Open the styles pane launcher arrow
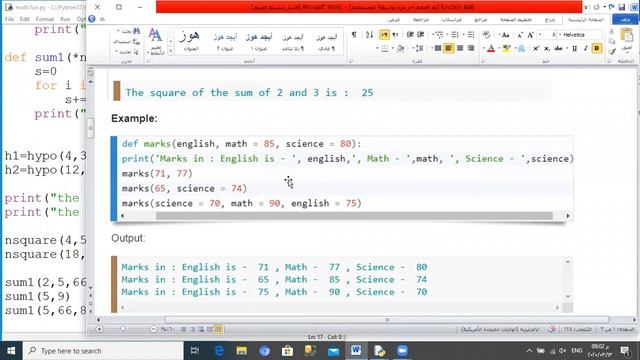 pyautogui.click(x=148, y=61)
